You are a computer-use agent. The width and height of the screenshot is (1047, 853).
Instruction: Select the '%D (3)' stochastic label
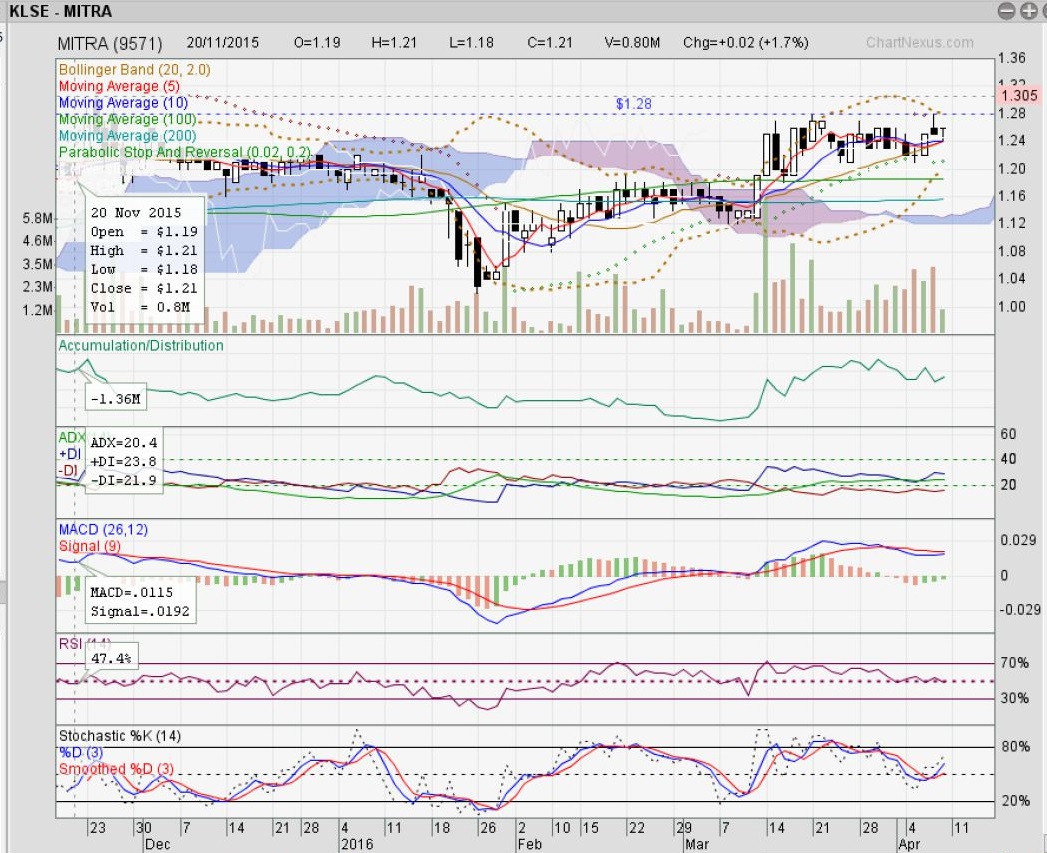point(80,753)
